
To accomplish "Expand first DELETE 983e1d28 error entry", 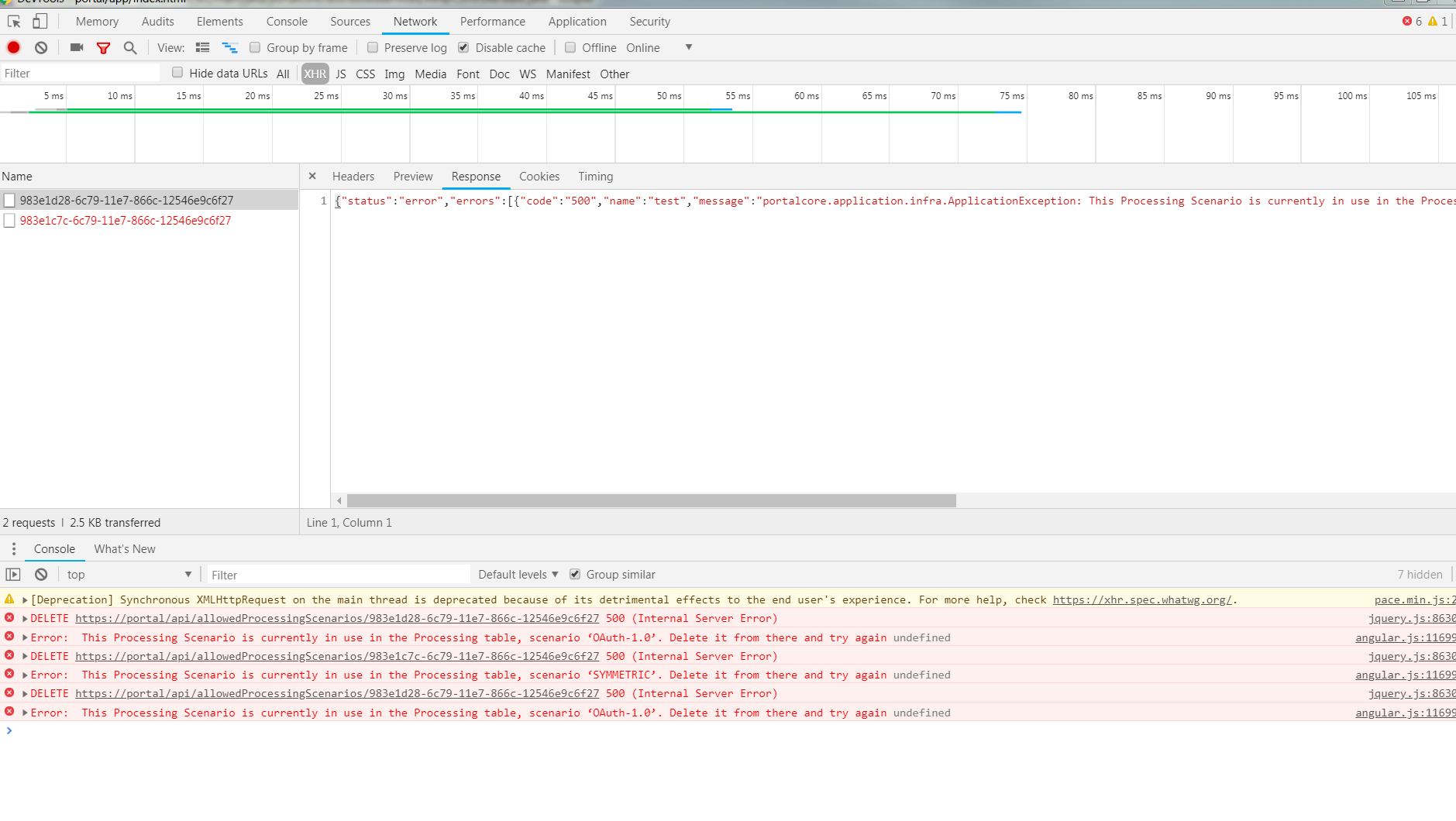I will [x=25, y=618].
